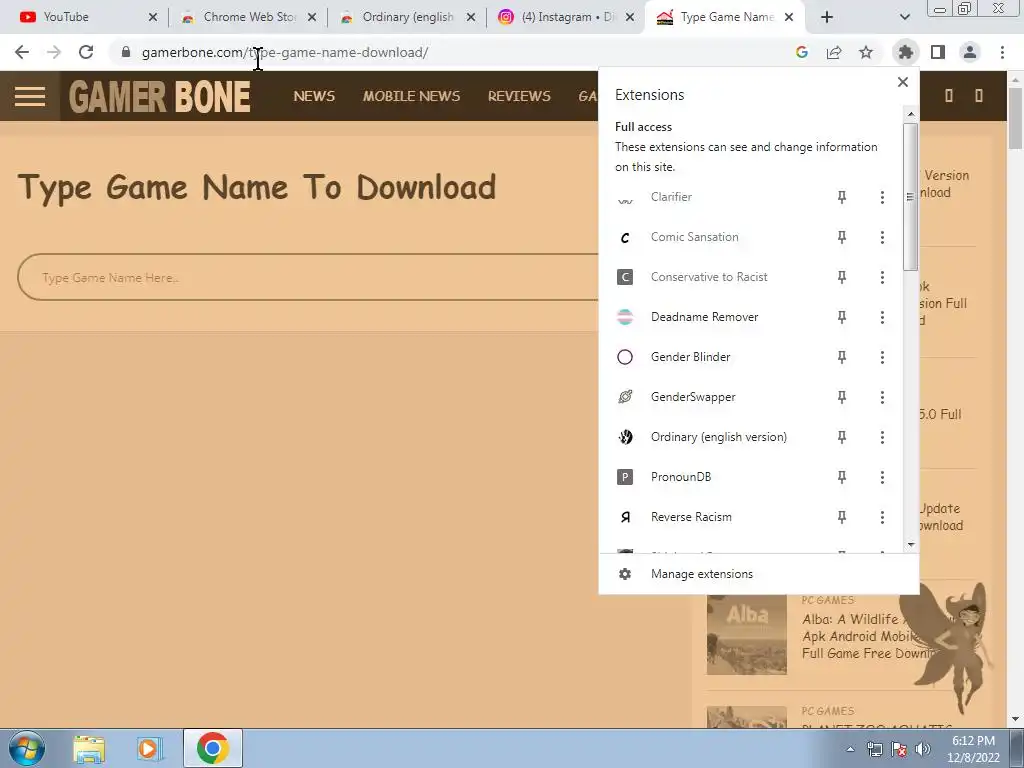1024x768 pixels.
Task: Open the tab search dropdown arrow
Action: [904, 17]
